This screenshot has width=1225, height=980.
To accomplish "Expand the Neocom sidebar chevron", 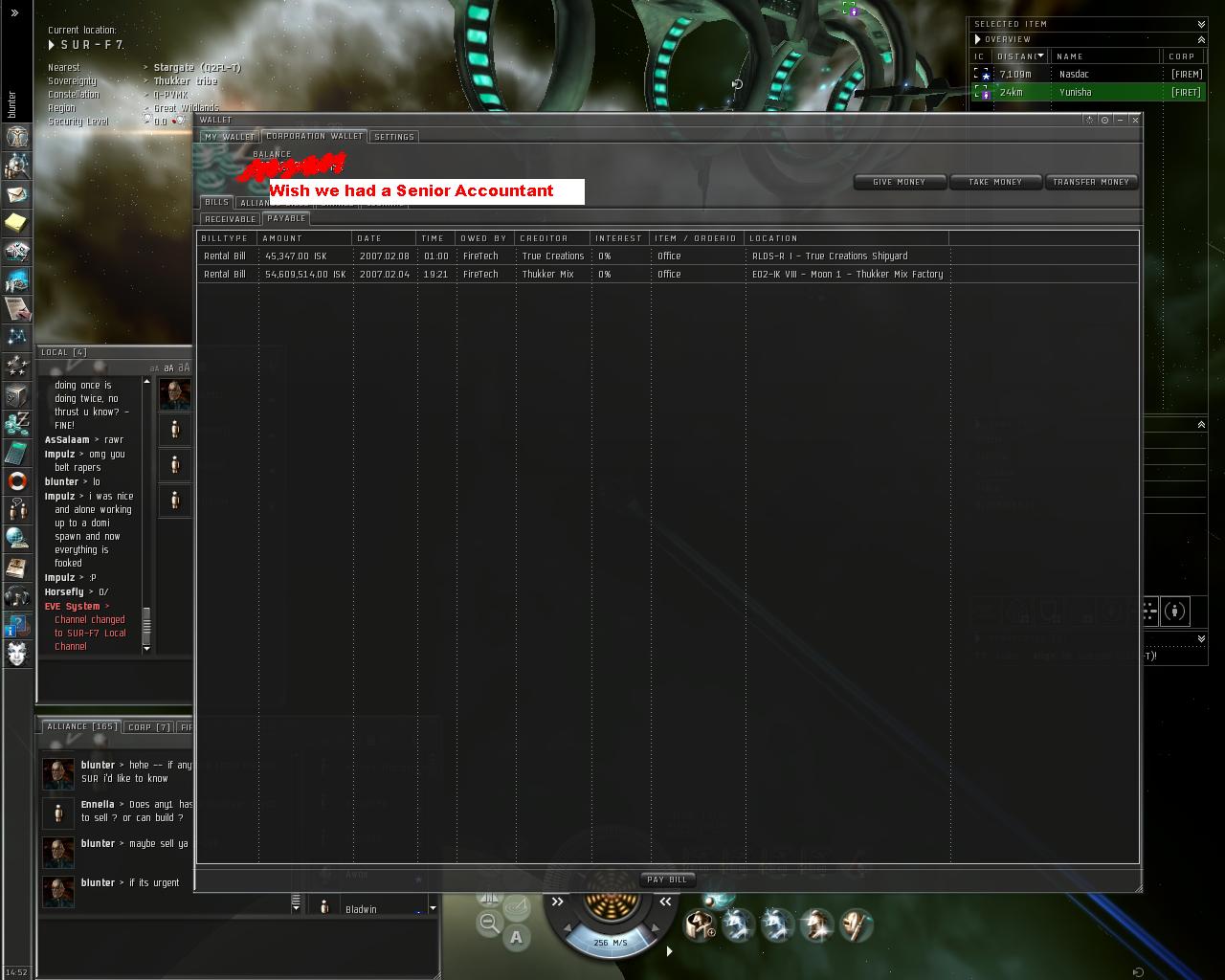I will tap(14, 13).
